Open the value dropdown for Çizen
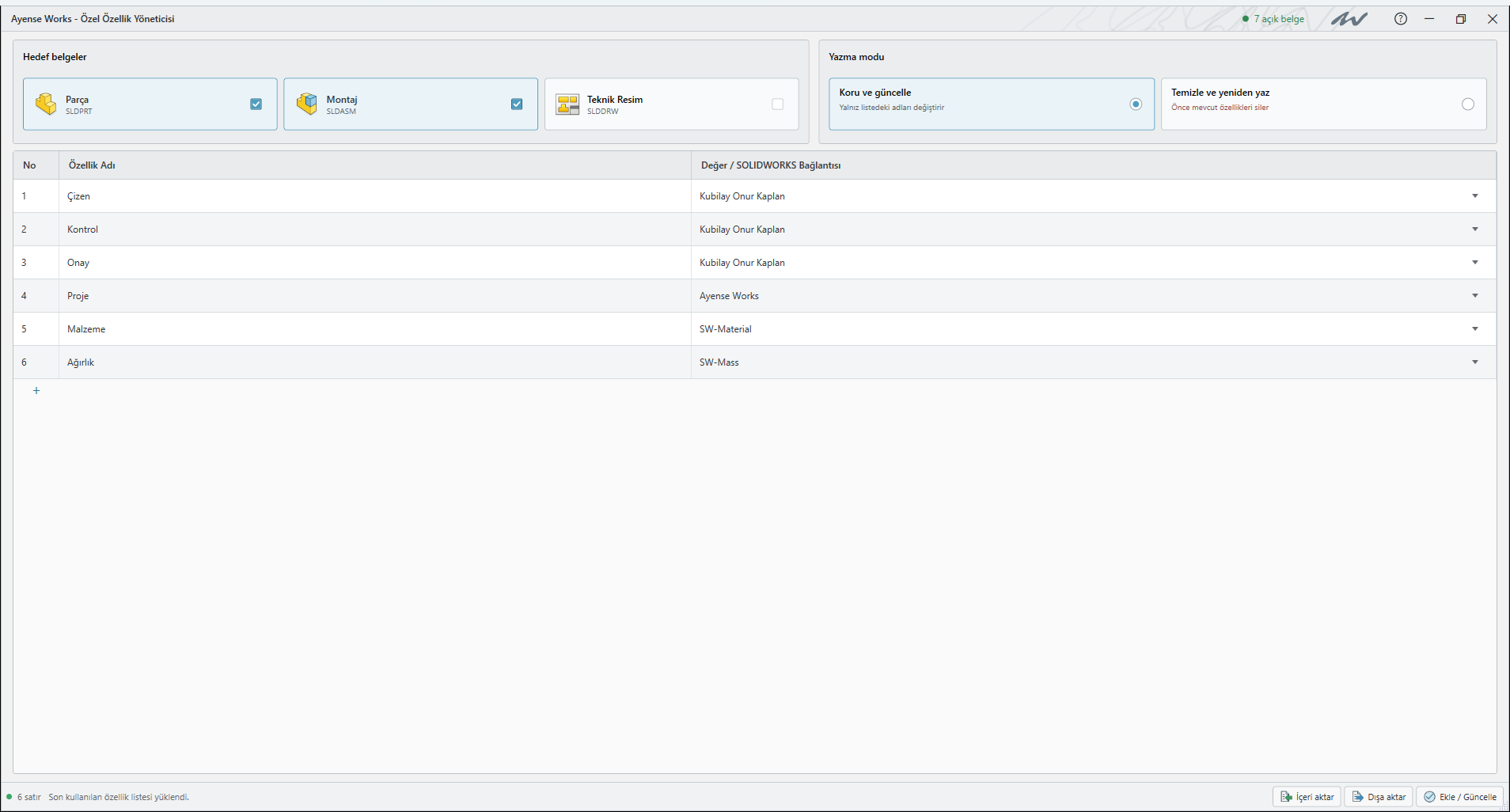The image size is (1510, 812). [1475, 196]
